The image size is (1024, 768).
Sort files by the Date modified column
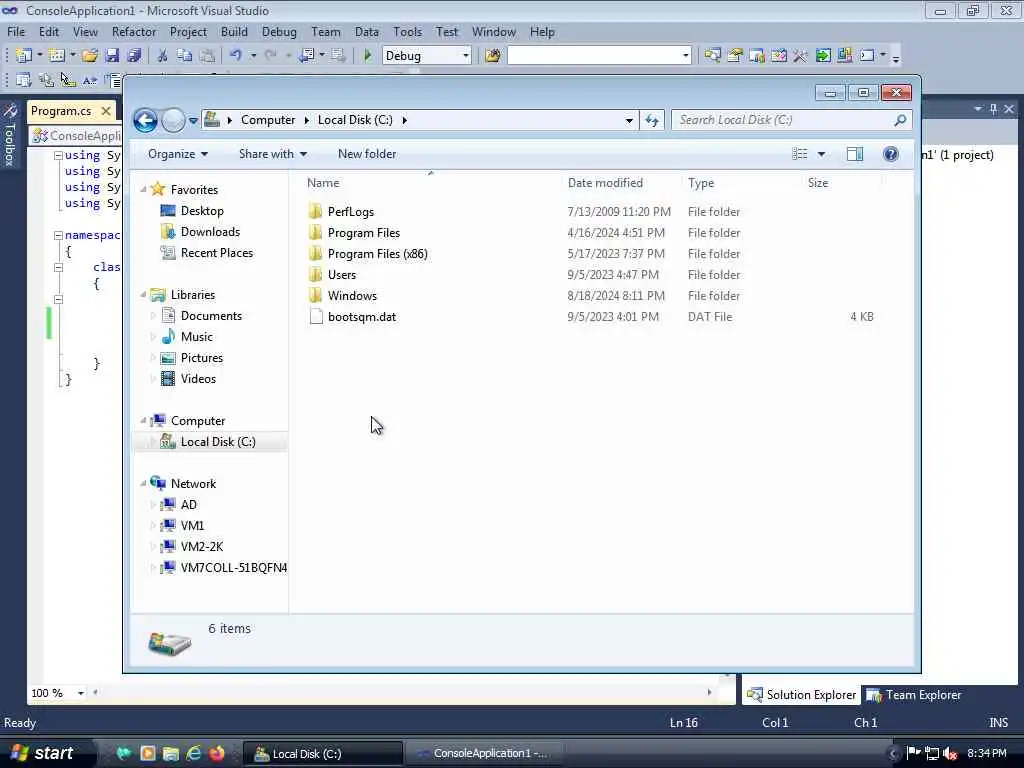pyautogui.click(x=605, y=183)
